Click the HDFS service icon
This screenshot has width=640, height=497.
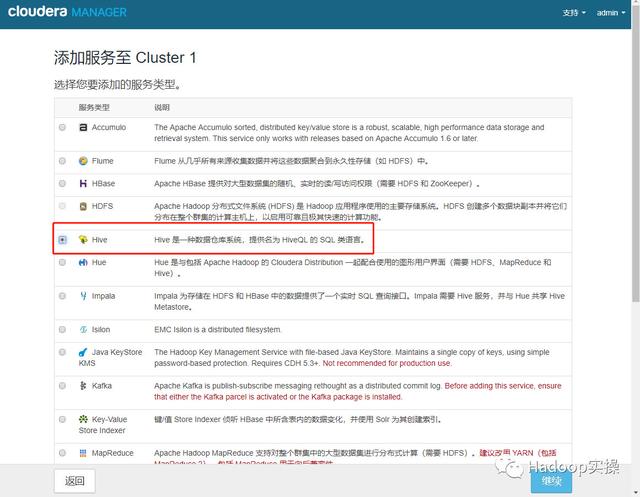(x=83, y=206)
